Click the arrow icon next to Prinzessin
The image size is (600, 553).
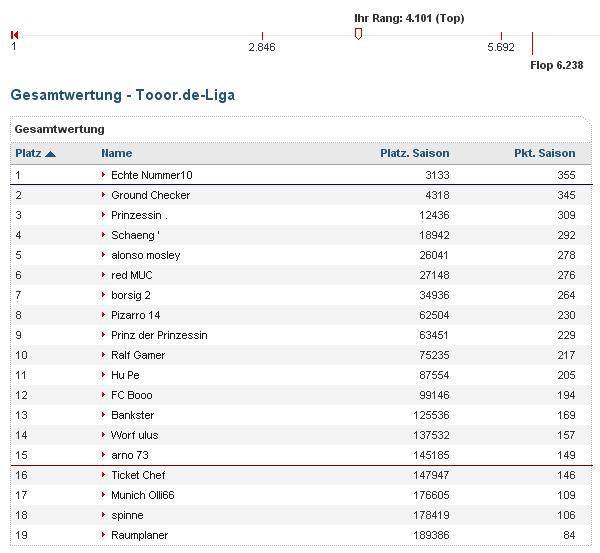(104, 215)
